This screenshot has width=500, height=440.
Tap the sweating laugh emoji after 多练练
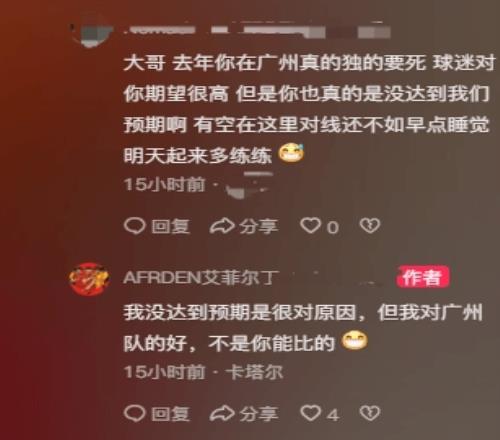point(291,153)
